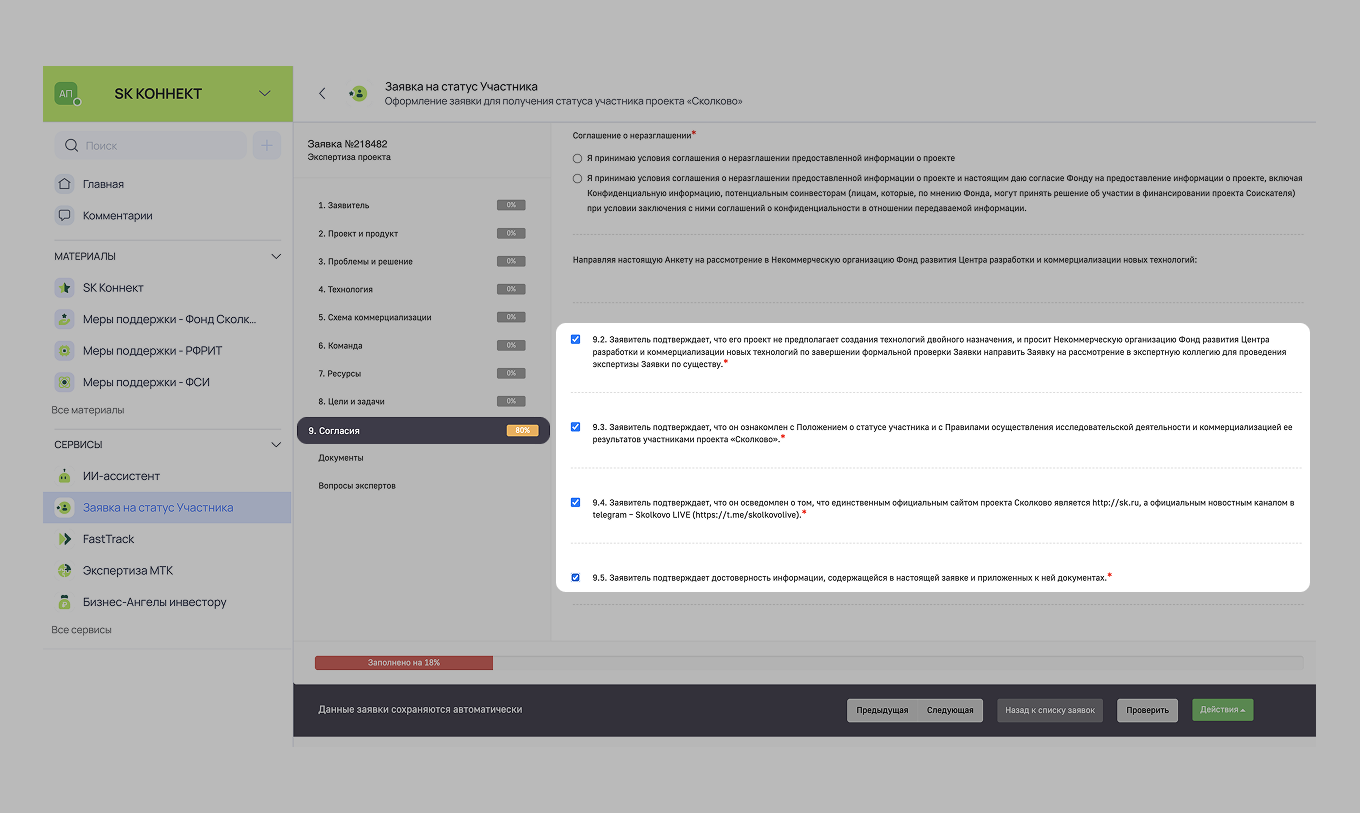Click the Предыдущая button
Screen dimensions: 1360x813
882,710
